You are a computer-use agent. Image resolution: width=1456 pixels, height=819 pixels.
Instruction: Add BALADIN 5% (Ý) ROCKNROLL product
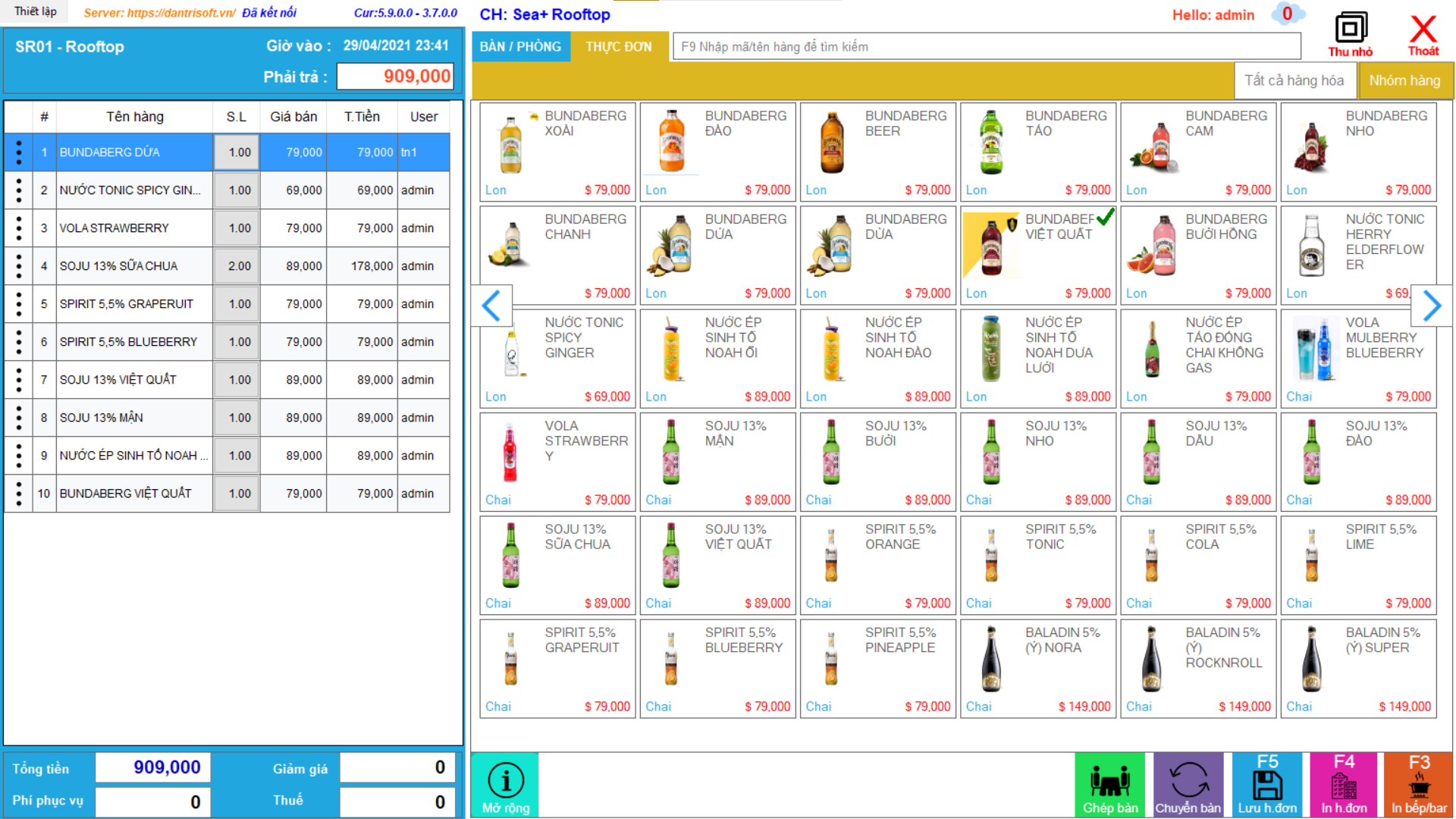pyautogui.click(x=1198, y=668)
